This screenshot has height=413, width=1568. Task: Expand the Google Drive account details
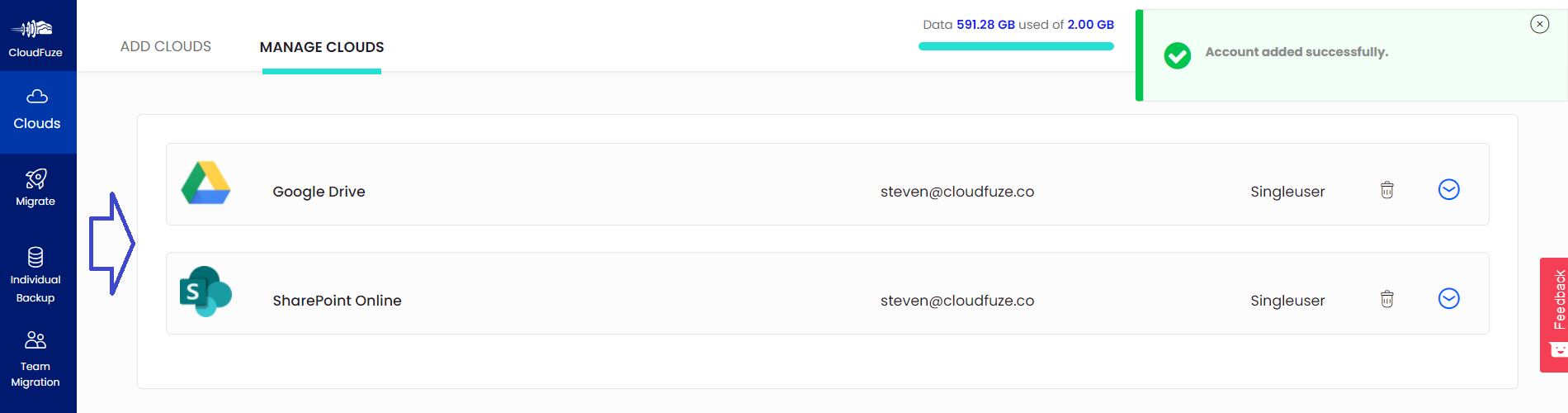(x=1449, y=190)
